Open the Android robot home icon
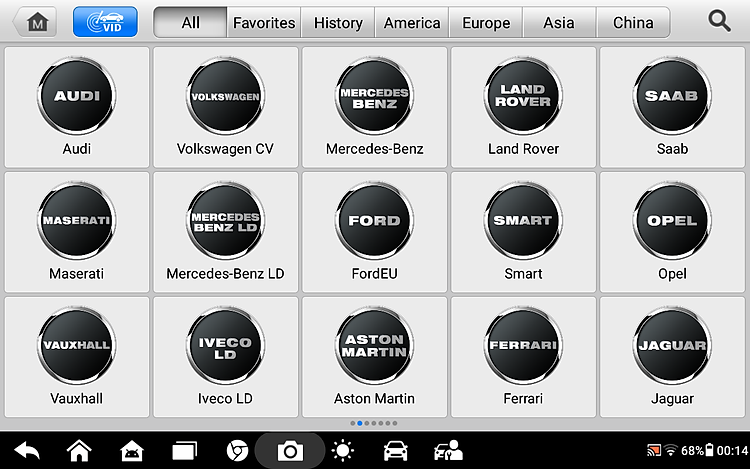 132,451
